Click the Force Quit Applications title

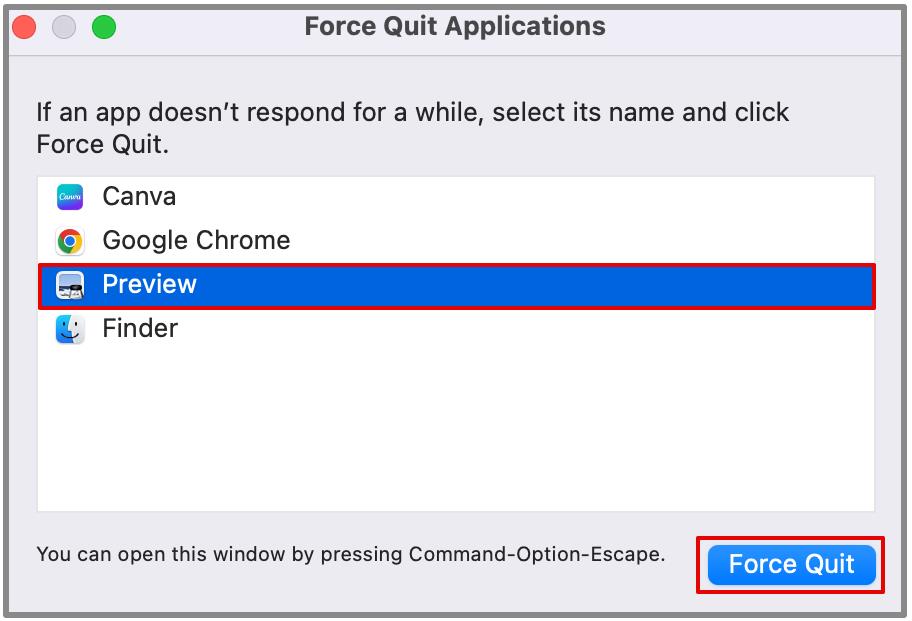455,27
